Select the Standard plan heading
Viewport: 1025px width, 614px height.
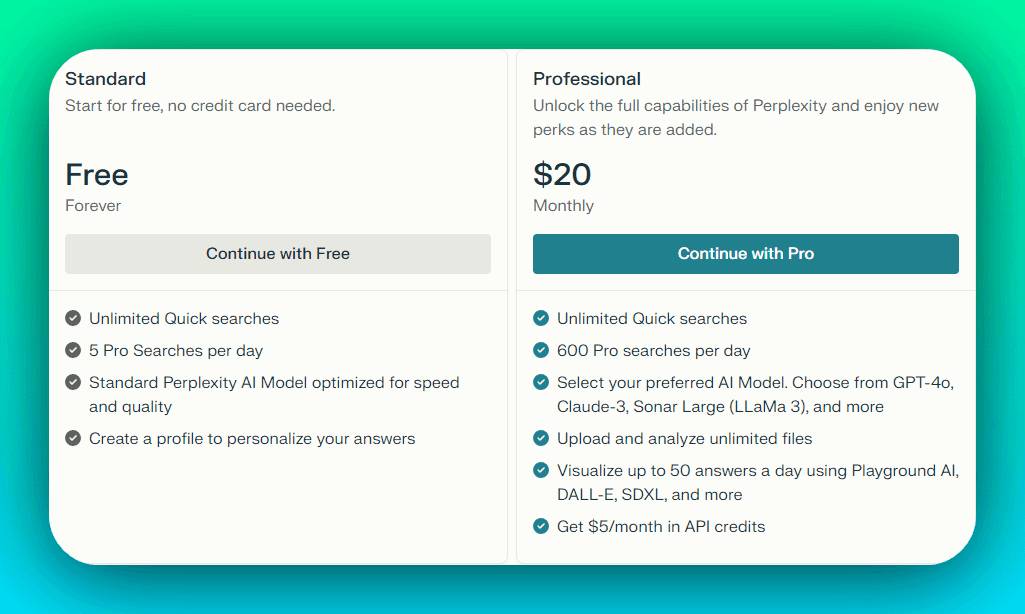point(105,79)
